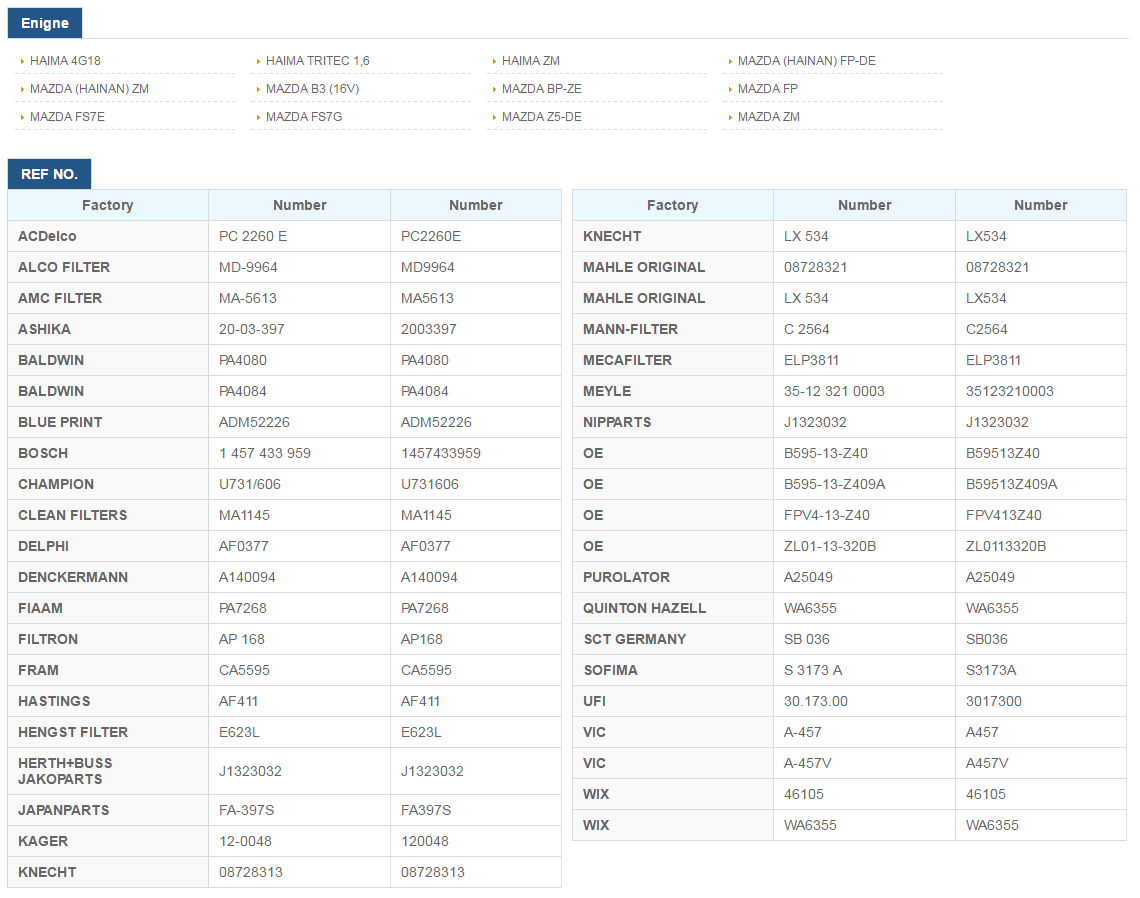Select the UFI factory cell
Viewport: 1140px width, 898px height.
(673, 702)
